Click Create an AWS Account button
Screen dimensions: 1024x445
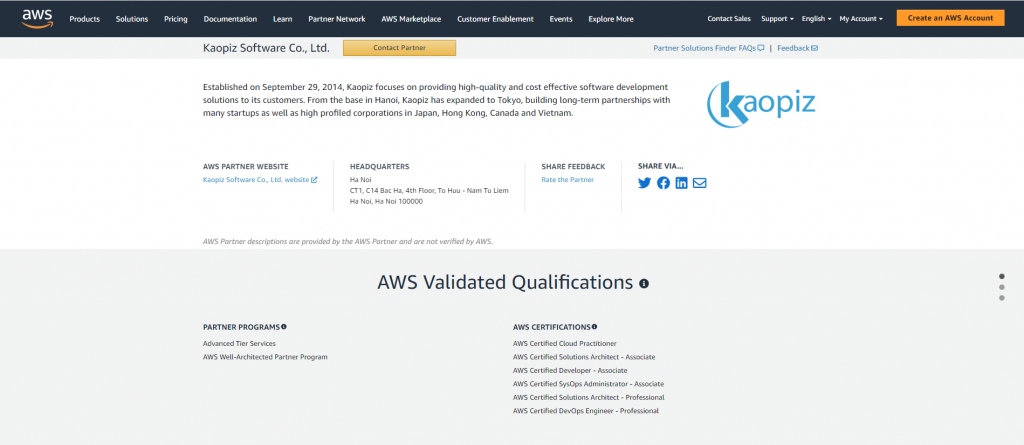pyautogui.click(x=950, y=18)
